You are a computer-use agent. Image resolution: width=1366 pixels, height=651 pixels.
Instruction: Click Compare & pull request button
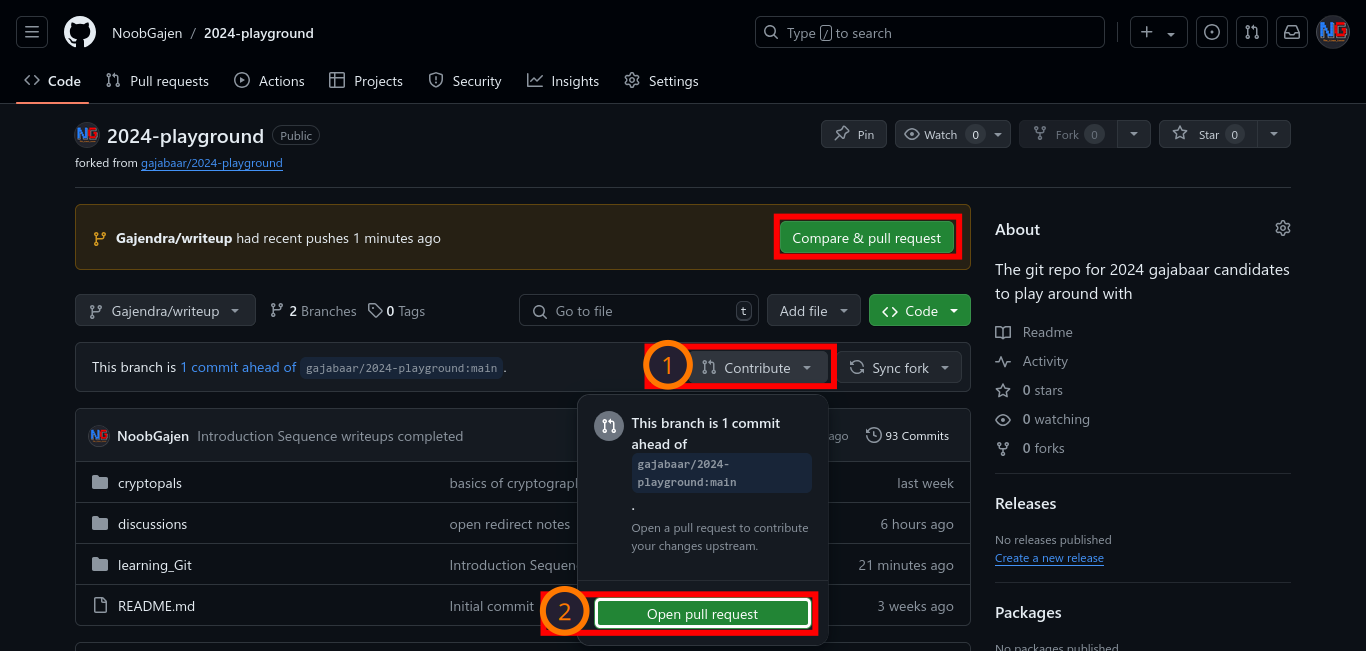pyautogui.click(x=867, y=238)
